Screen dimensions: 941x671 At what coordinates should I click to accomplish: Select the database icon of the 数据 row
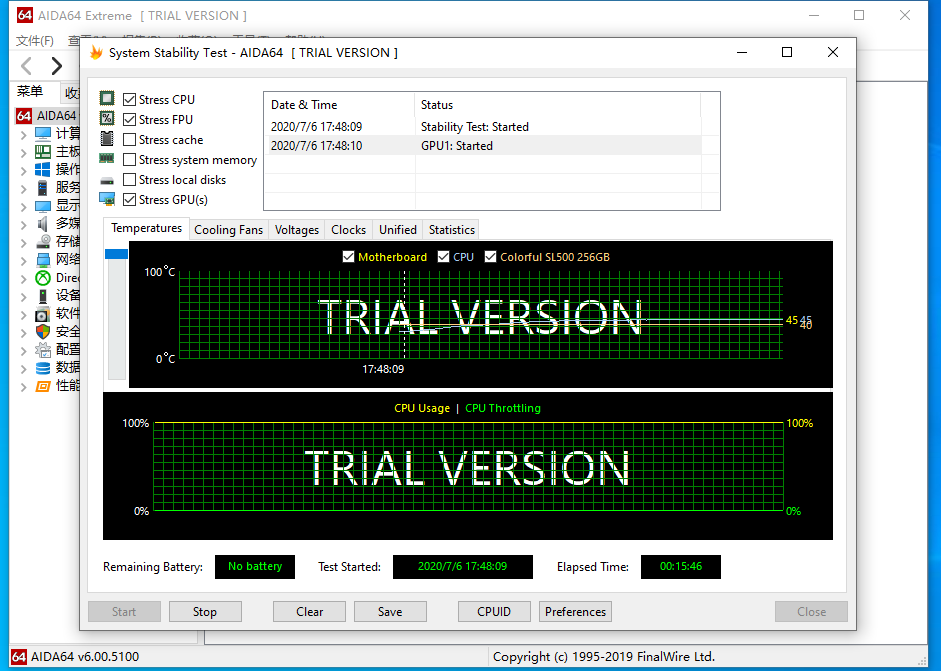click(x=43, y=367)
